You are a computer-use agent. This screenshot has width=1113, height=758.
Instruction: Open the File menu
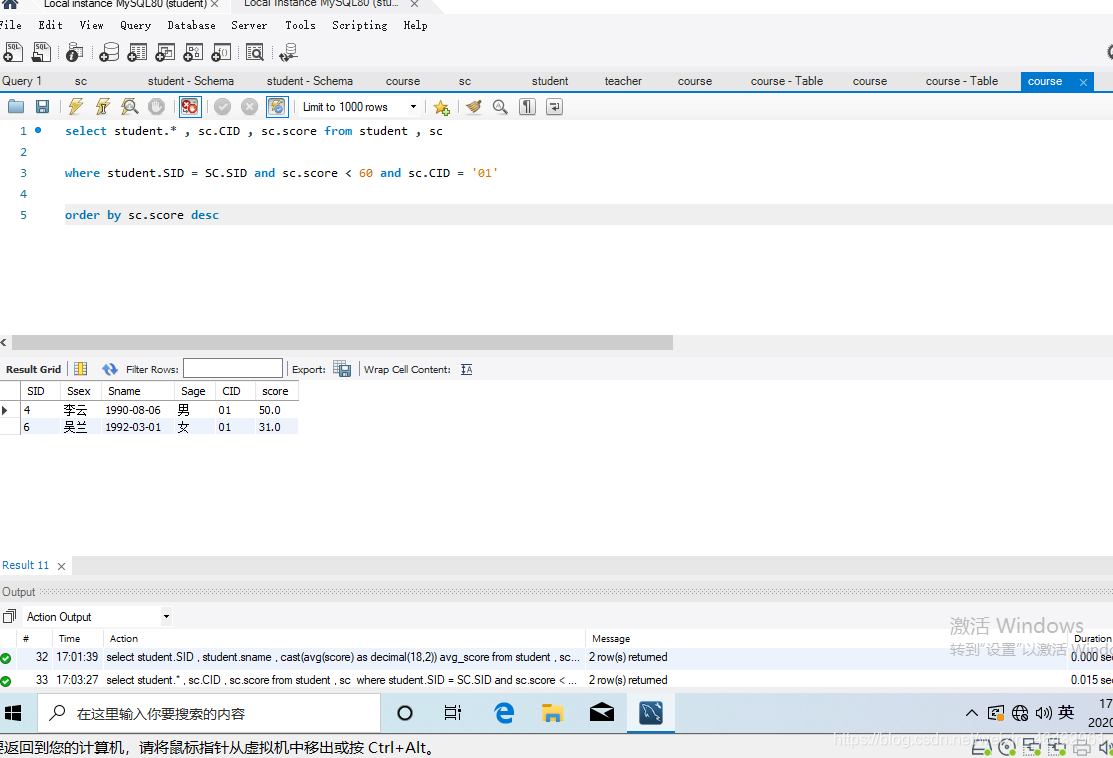(10, 25)
